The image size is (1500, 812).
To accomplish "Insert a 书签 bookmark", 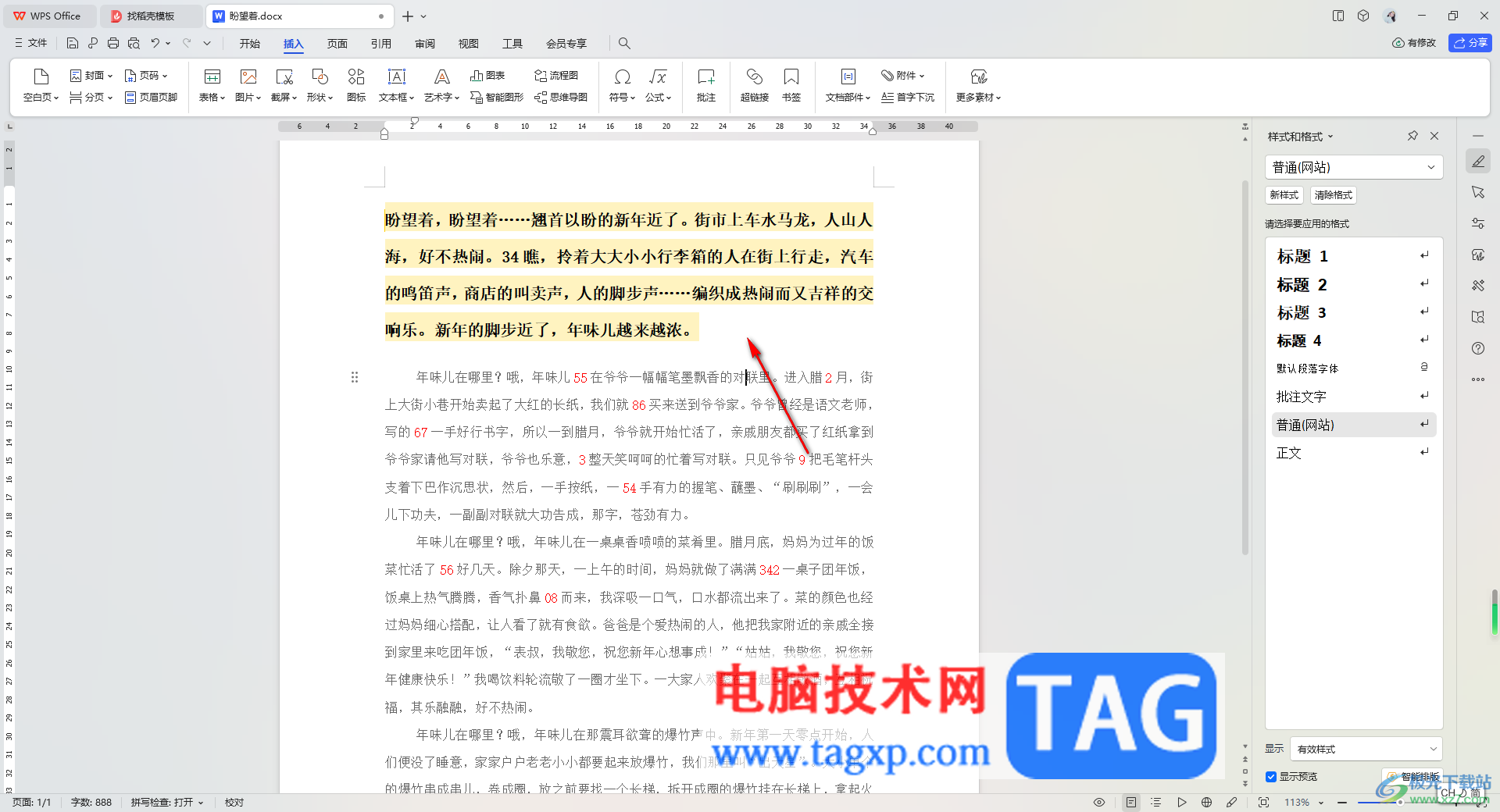I will 791,85.
